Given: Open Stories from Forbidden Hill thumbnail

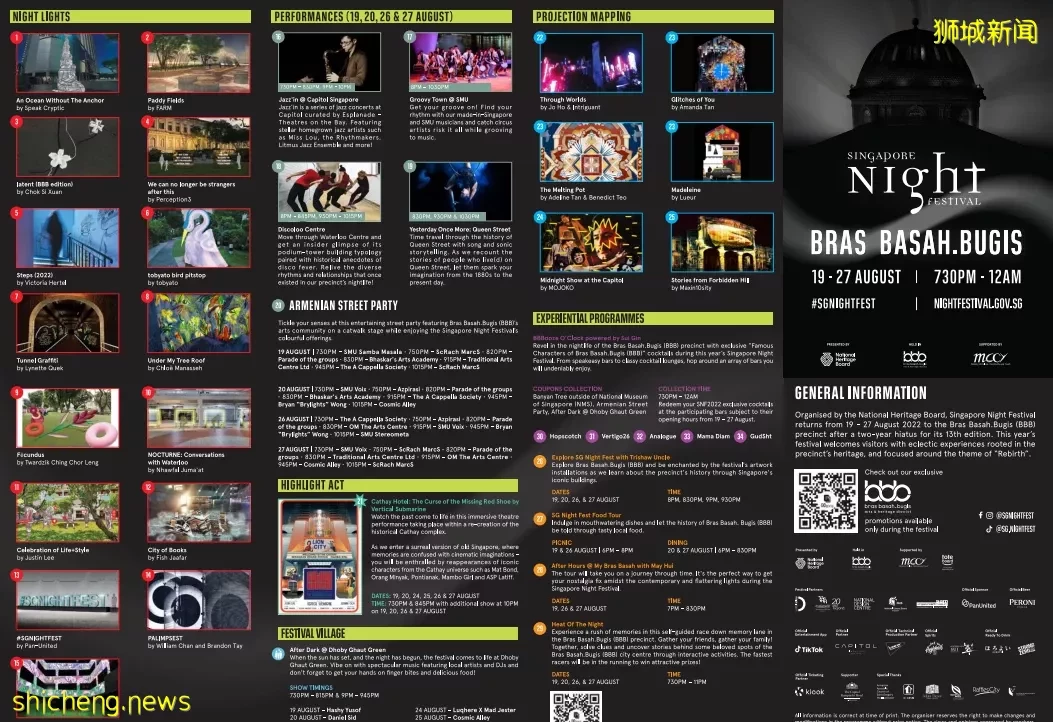Looking at the screenshot, I should (x=722, y=242).
